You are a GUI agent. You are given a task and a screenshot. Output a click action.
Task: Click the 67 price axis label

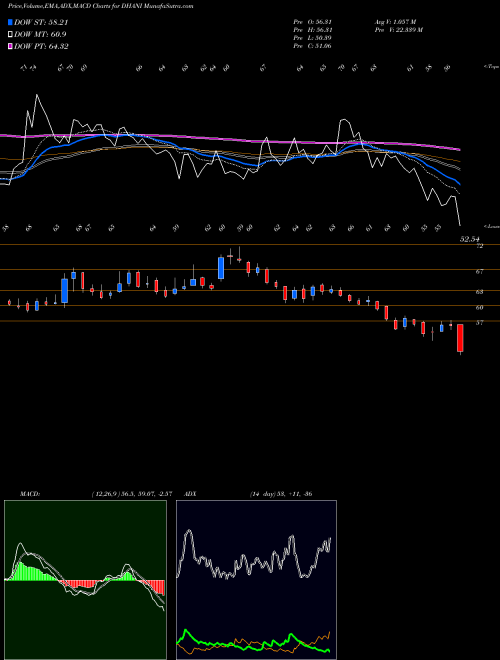(x=479, y=272)
